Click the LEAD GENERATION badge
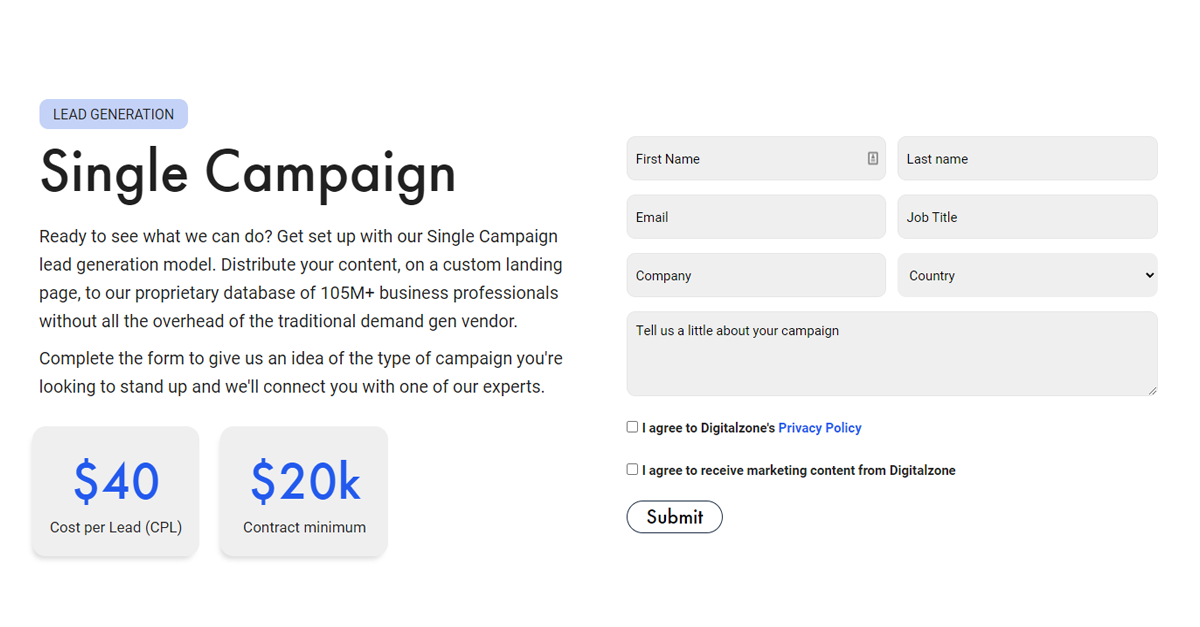Image resolution: width=1200 pixels, height=627 pixels. coord(113,113)
